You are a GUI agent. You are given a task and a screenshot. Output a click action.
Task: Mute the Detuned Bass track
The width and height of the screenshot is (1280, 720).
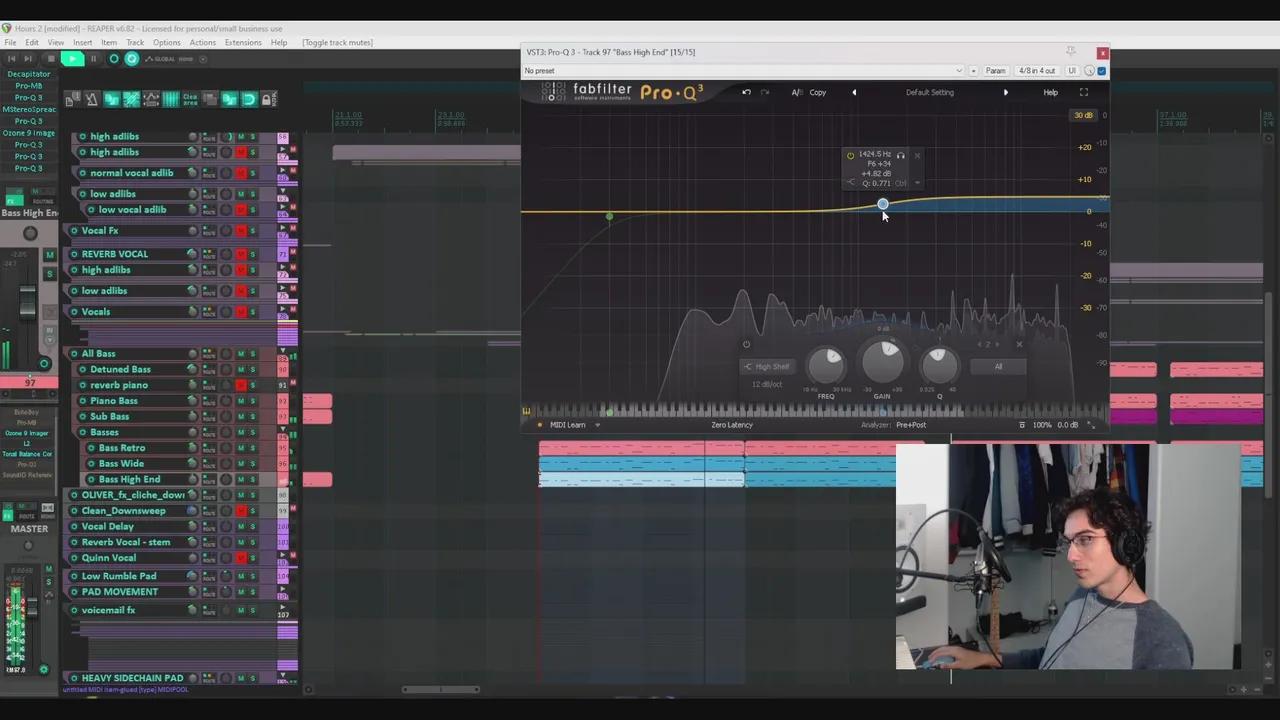tap(240, 369)
